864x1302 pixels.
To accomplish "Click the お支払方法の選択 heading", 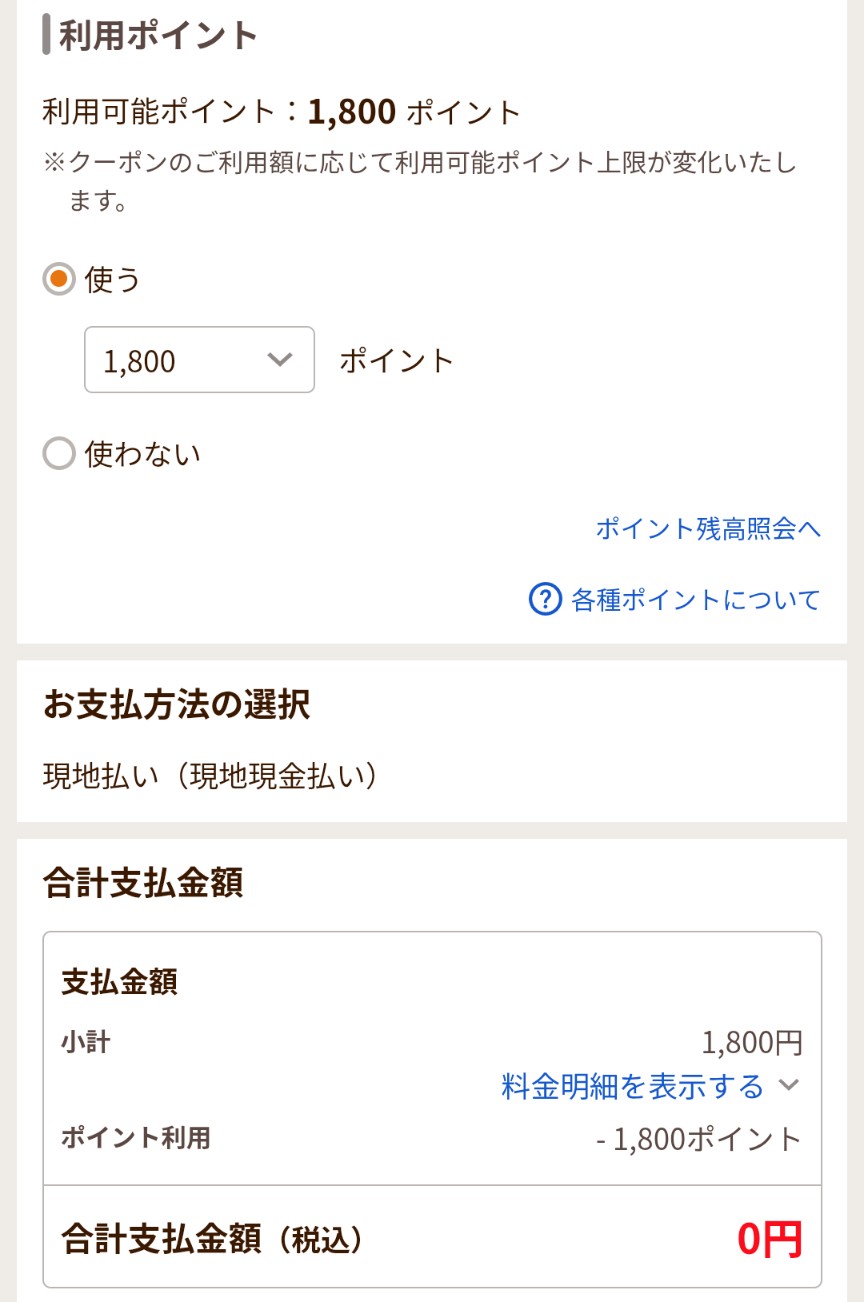I will click(176, 705).
